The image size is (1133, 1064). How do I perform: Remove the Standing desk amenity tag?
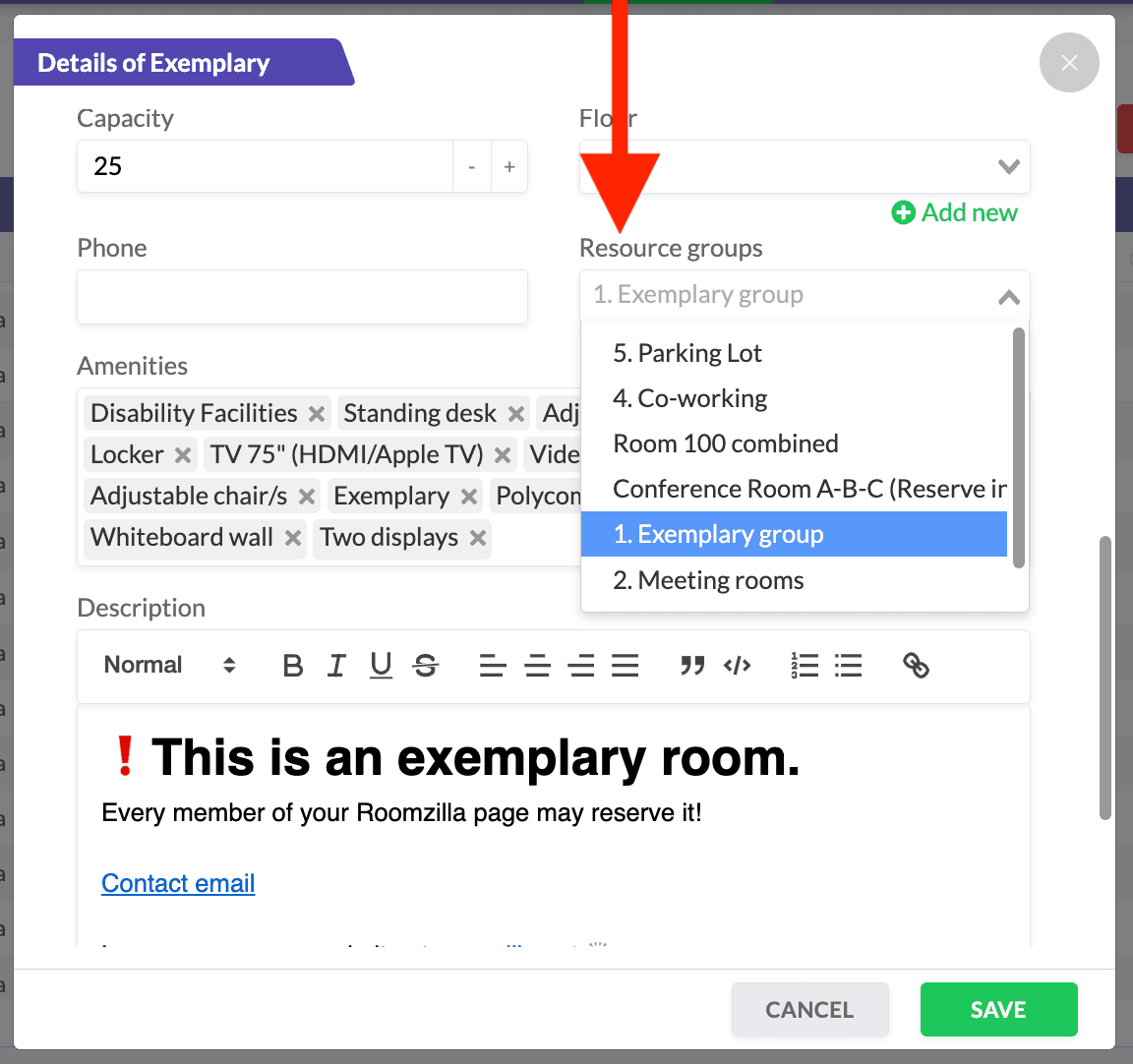516,414
